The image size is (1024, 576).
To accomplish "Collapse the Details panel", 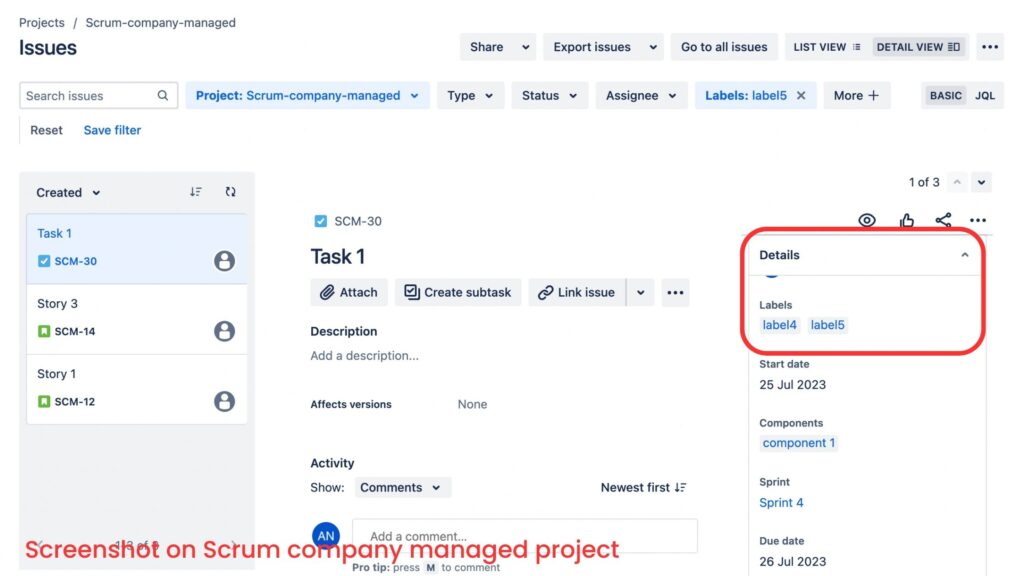I will click(965, 255).
